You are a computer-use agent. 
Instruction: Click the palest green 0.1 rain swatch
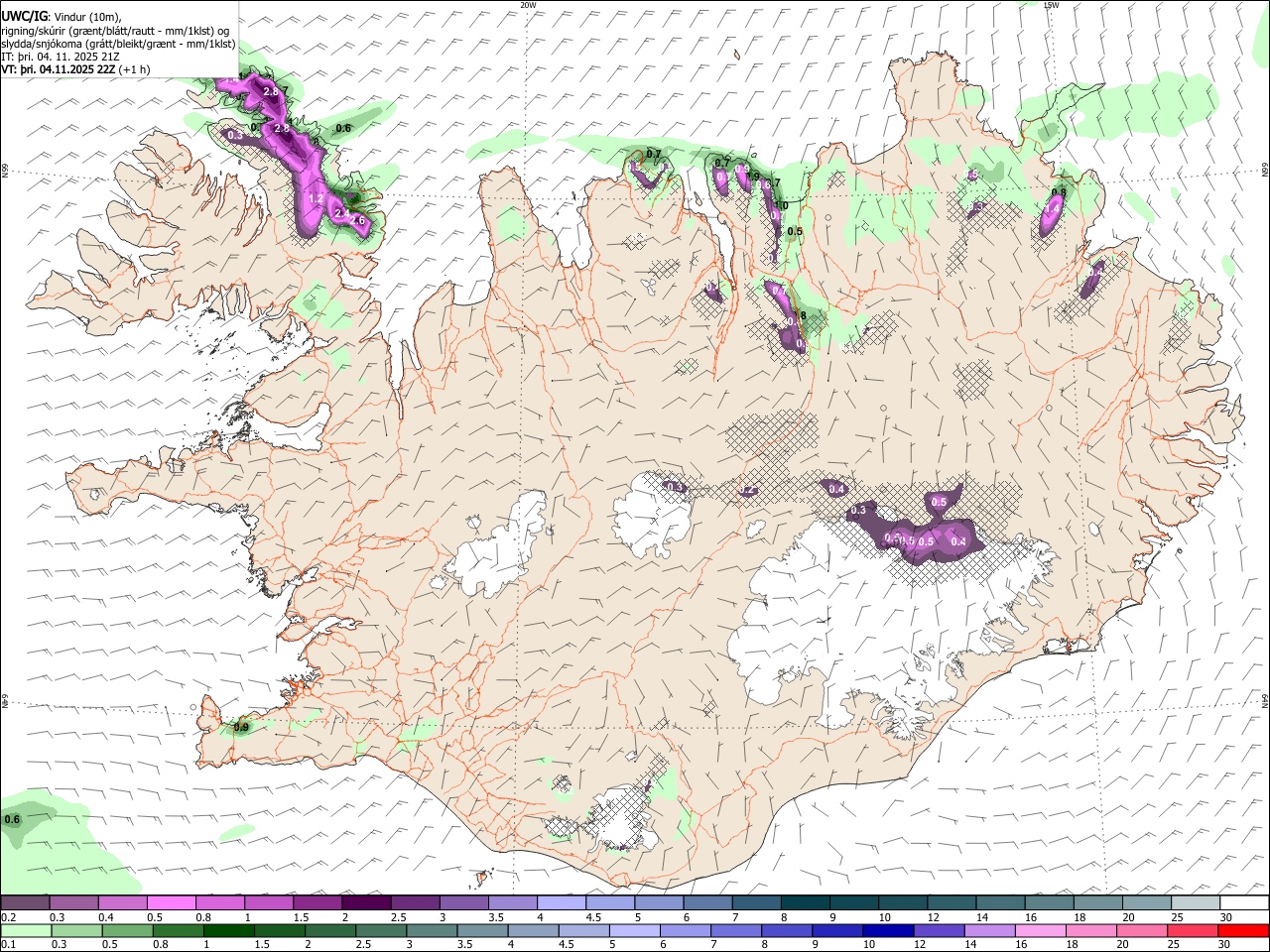point(25,930)
